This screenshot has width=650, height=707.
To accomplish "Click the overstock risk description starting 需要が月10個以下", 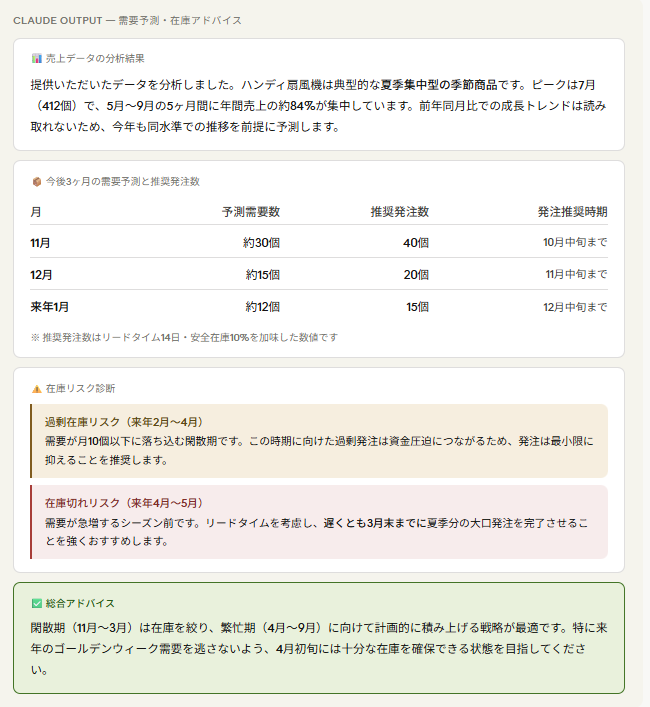I will [319, 450].
